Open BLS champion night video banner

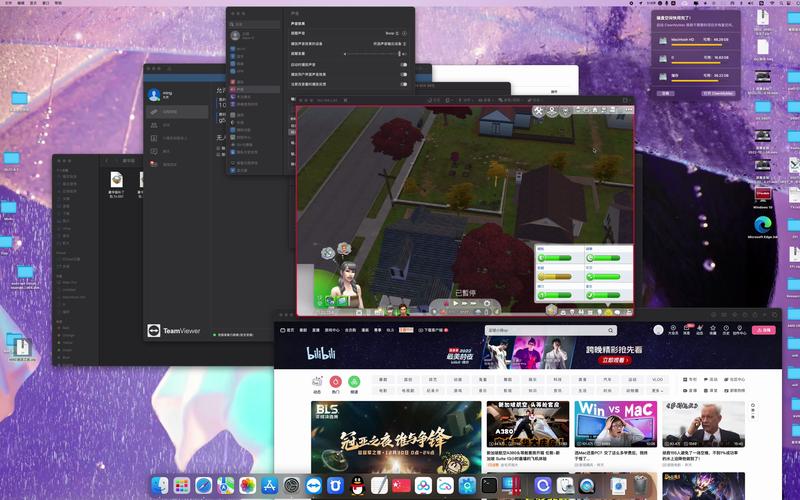396,437
